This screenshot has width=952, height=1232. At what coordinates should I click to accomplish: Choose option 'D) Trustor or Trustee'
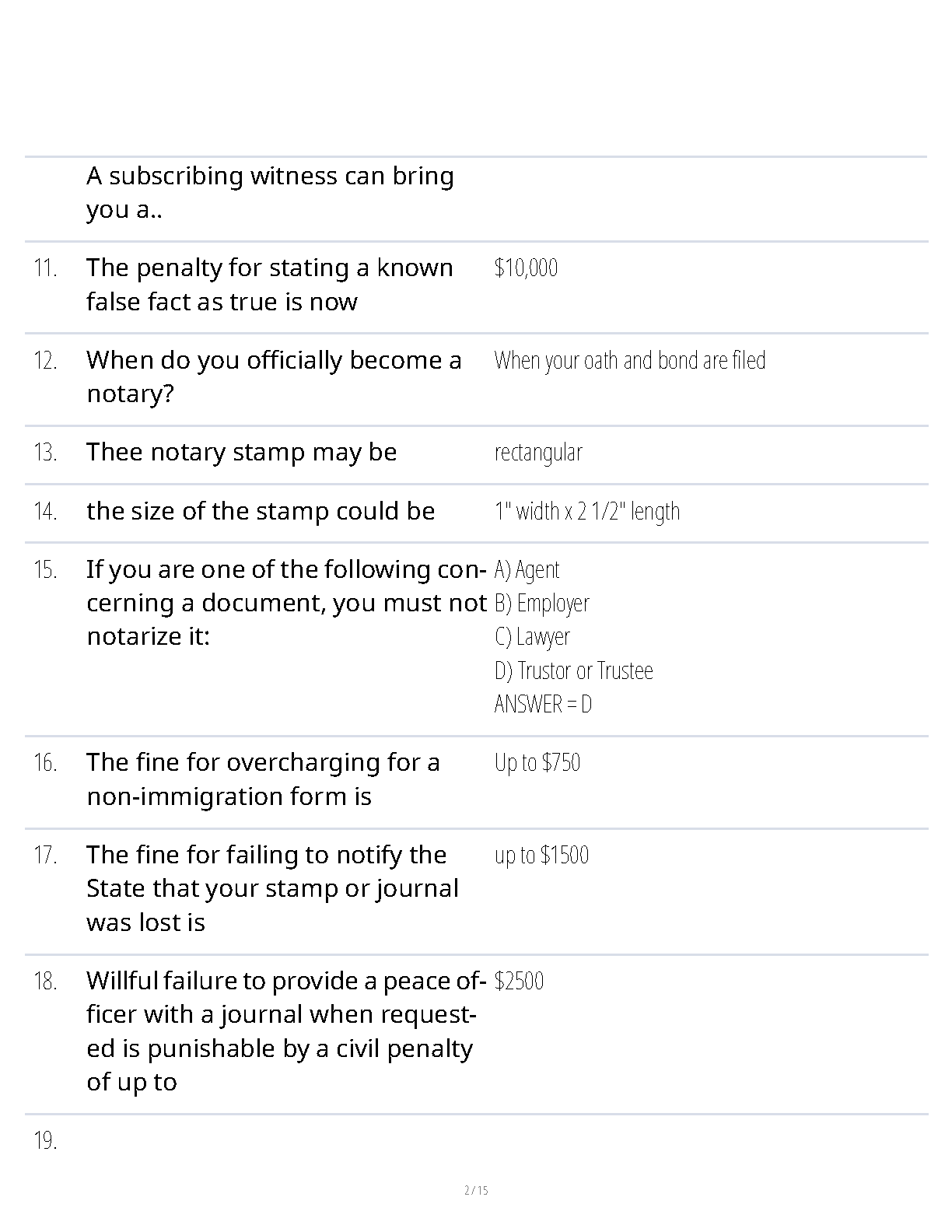click(x=573, y=670)
